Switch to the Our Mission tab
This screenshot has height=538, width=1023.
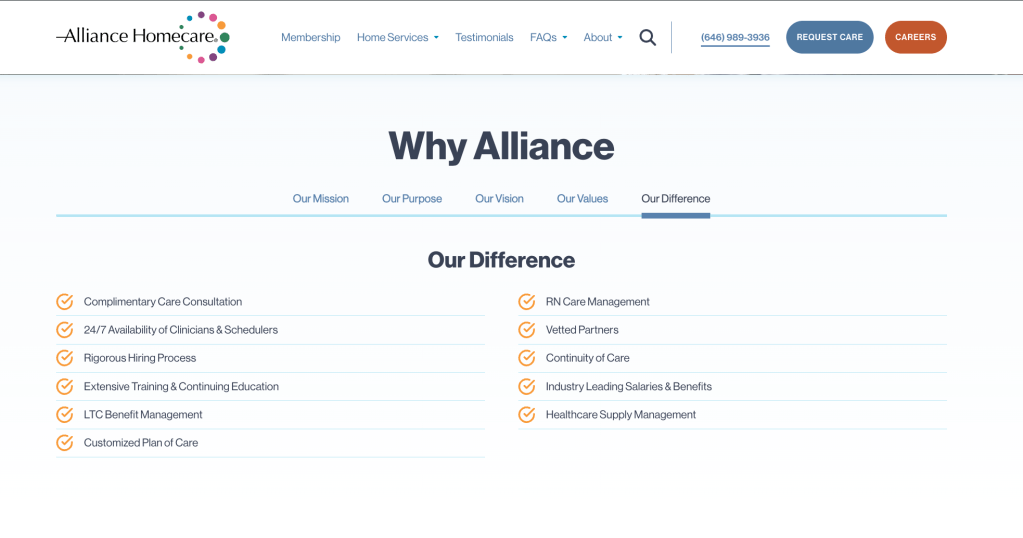320,199
